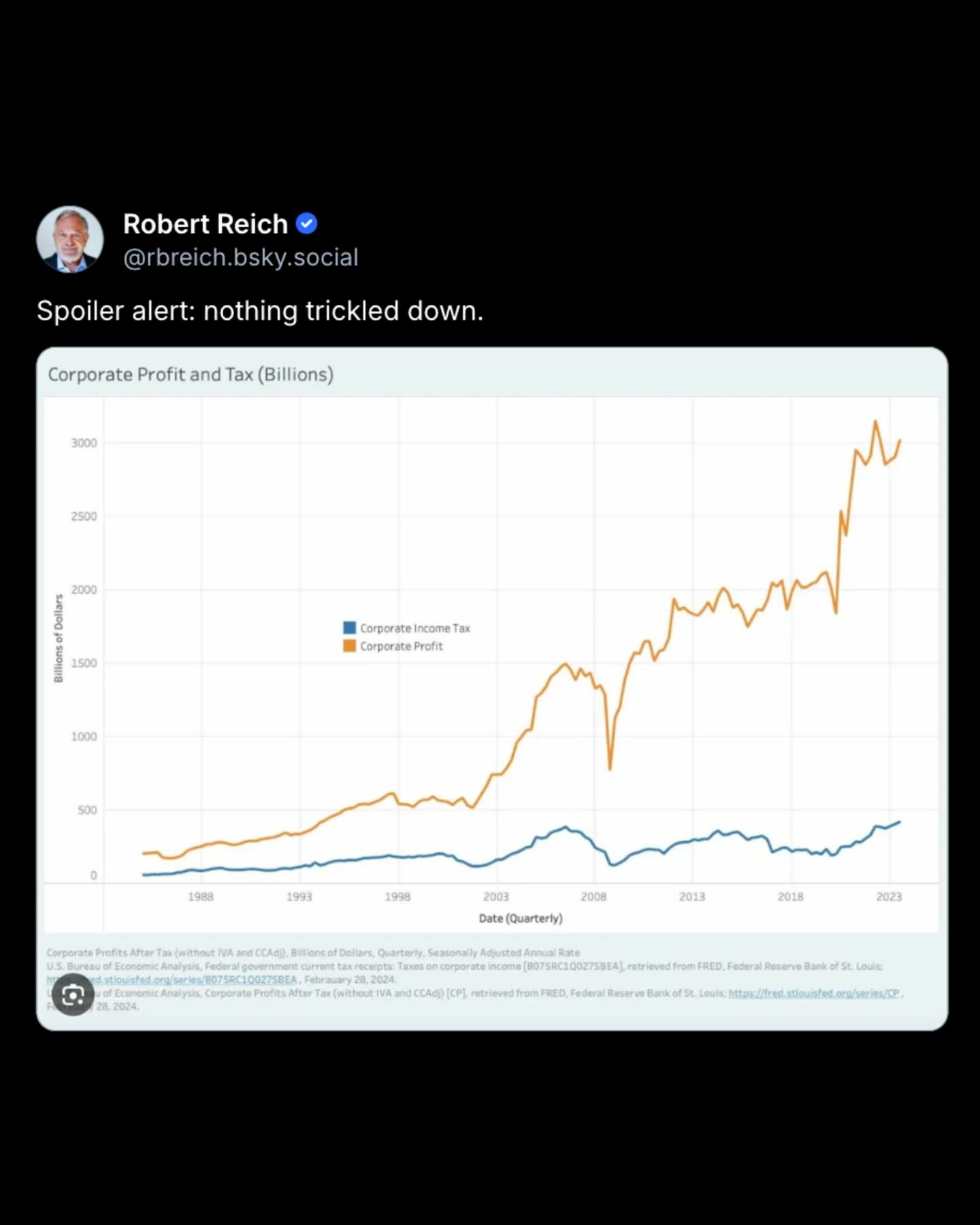This screenshot has width=980, height=1225.
Task: Click the Corporate Profit and Tax chart title
Action: (x=191, y=375)
